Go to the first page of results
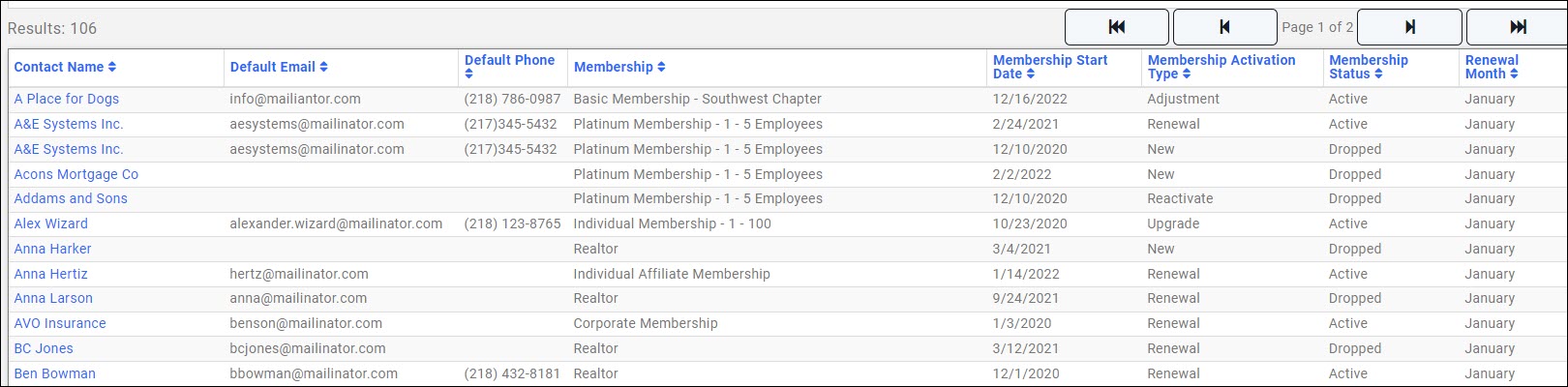 pyautogui.click(x=1116, y=27)
